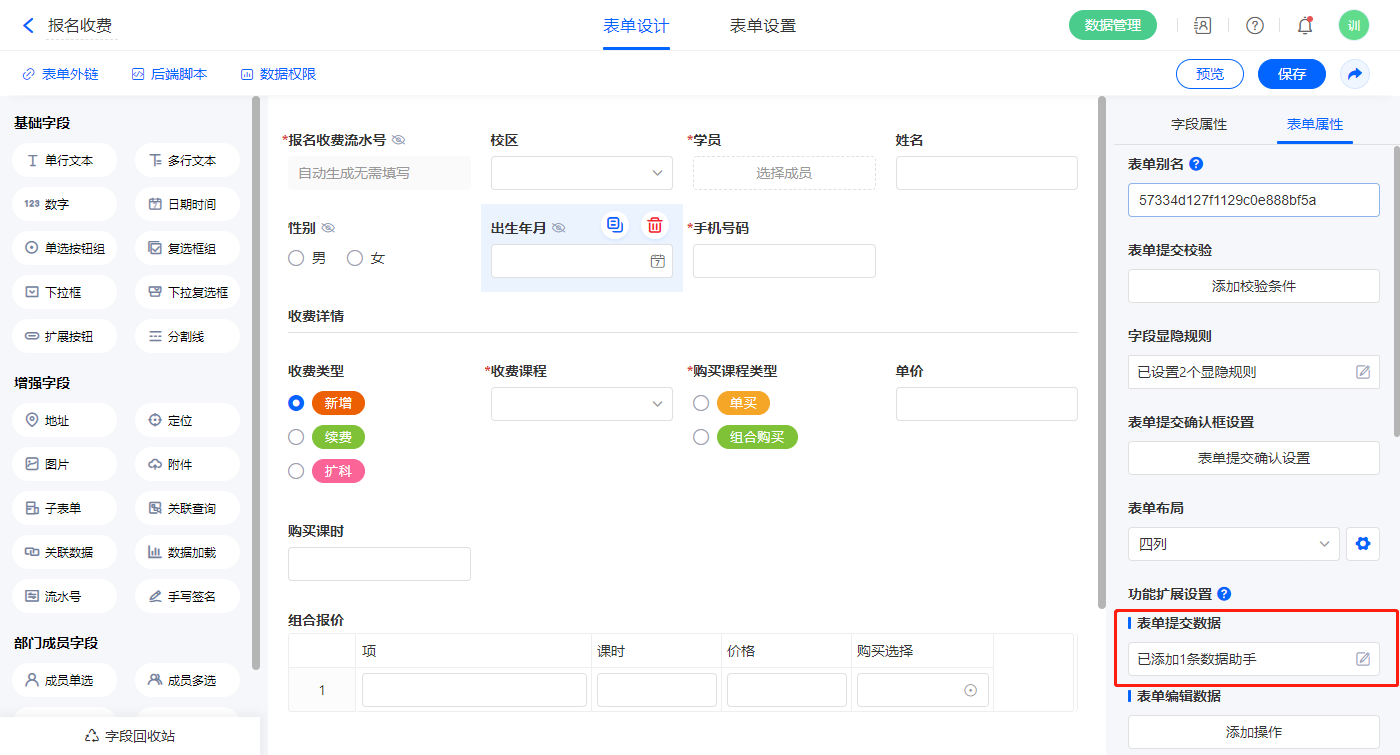The height and width of the screenshot is (755, 1400).
Task: Expand the 校区 dropdown
Action: [x=582, y=173]
